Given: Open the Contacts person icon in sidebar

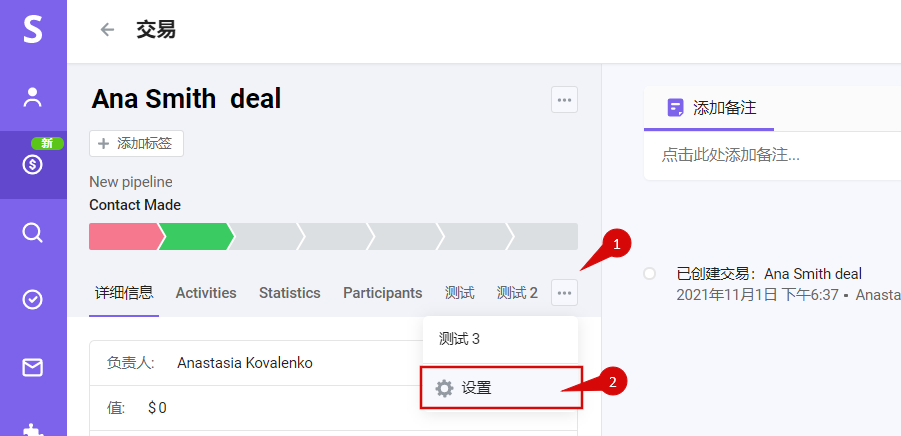Looking at the screenshot, I should (33, 97).
